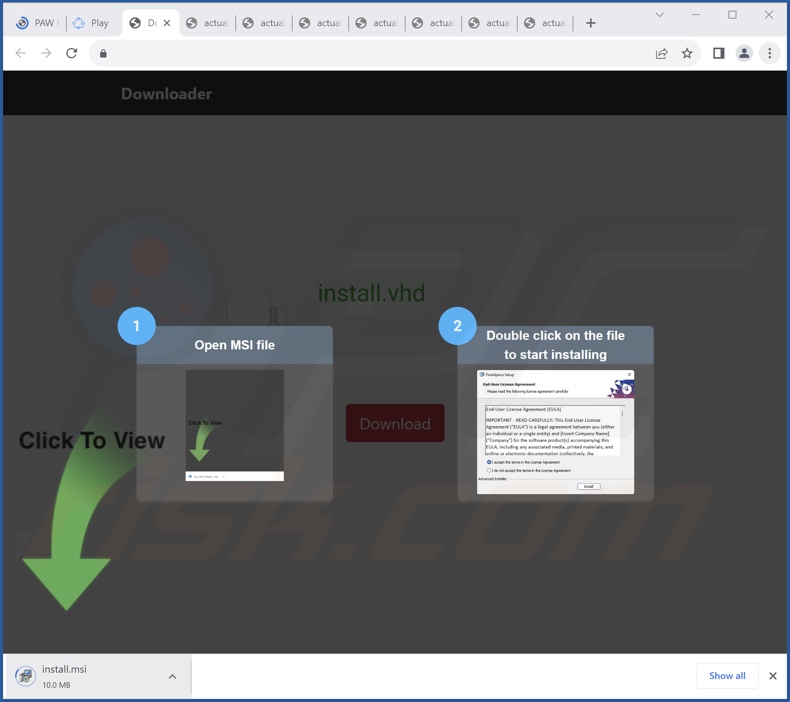790x702 pixels.
Task: Click the browser back arrow
Action: [20, 53]
